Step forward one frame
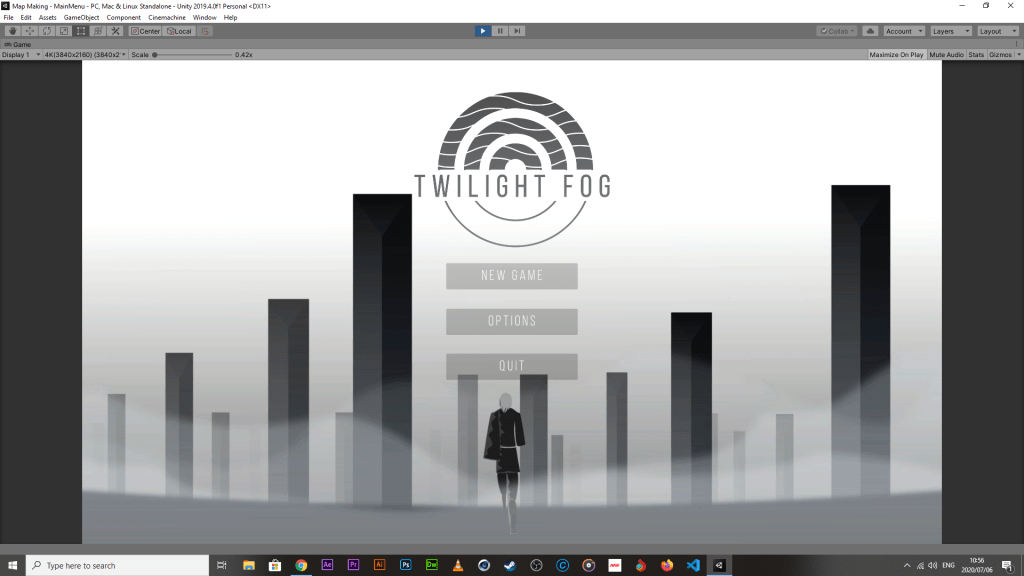The image size is (1024, 576). click(517, 31)
